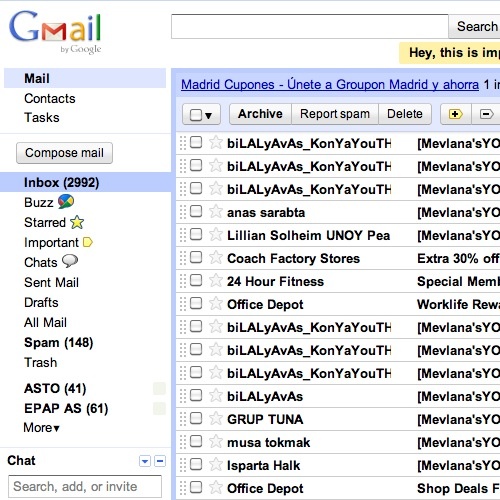Select the Lillian Solheim UNOY Pea checkbox
The width and height of the screenshot is (500, 500).
point(196,234)
